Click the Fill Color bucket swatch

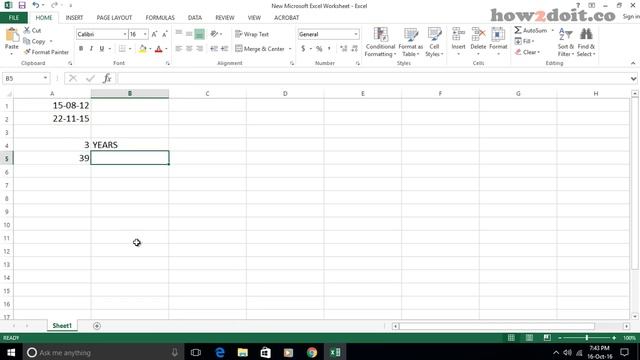[x=142, y=49]
